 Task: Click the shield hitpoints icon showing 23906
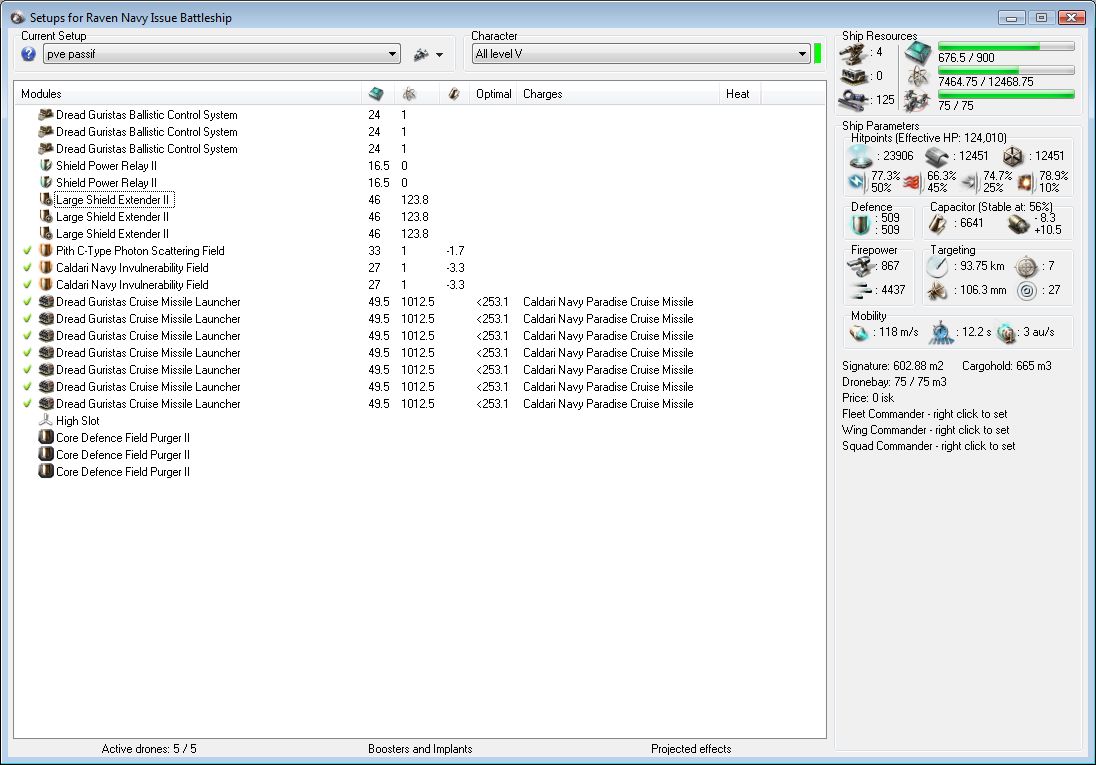(861, 156)
